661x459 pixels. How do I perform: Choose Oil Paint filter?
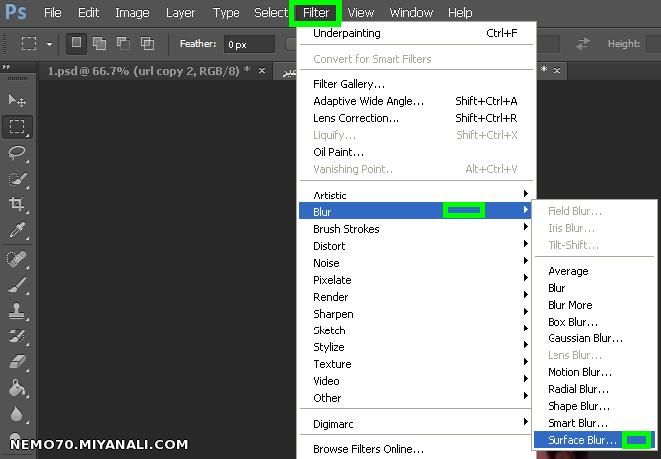tap(415, 152)
